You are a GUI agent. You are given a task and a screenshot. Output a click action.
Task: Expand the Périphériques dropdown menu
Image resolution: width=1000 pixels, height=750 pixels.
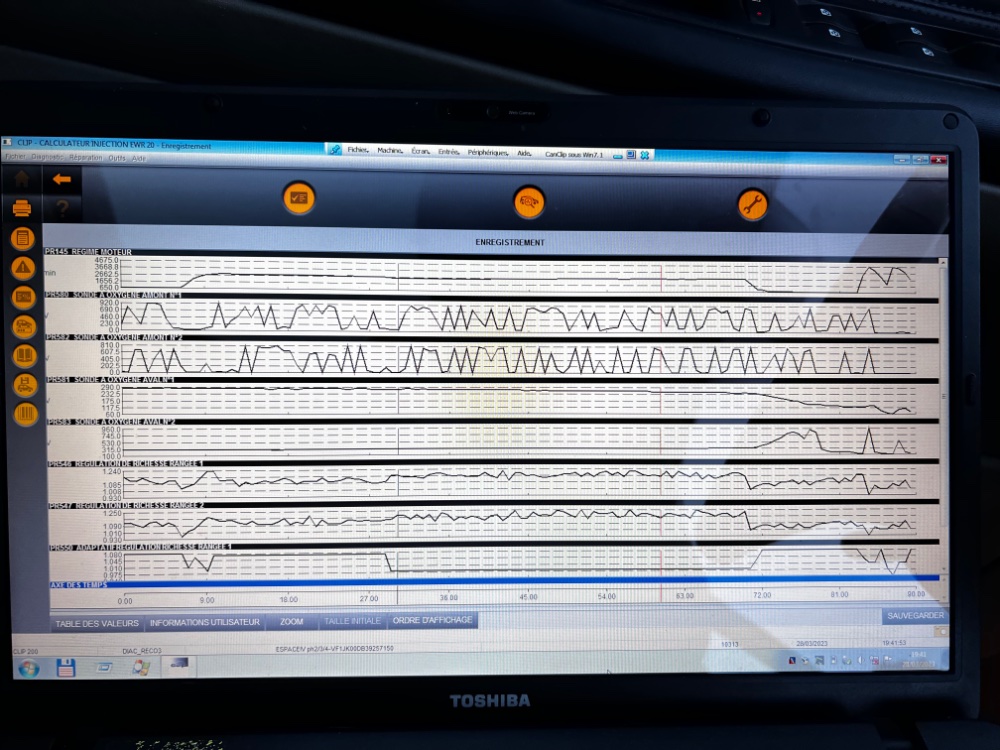coord(488,152)
